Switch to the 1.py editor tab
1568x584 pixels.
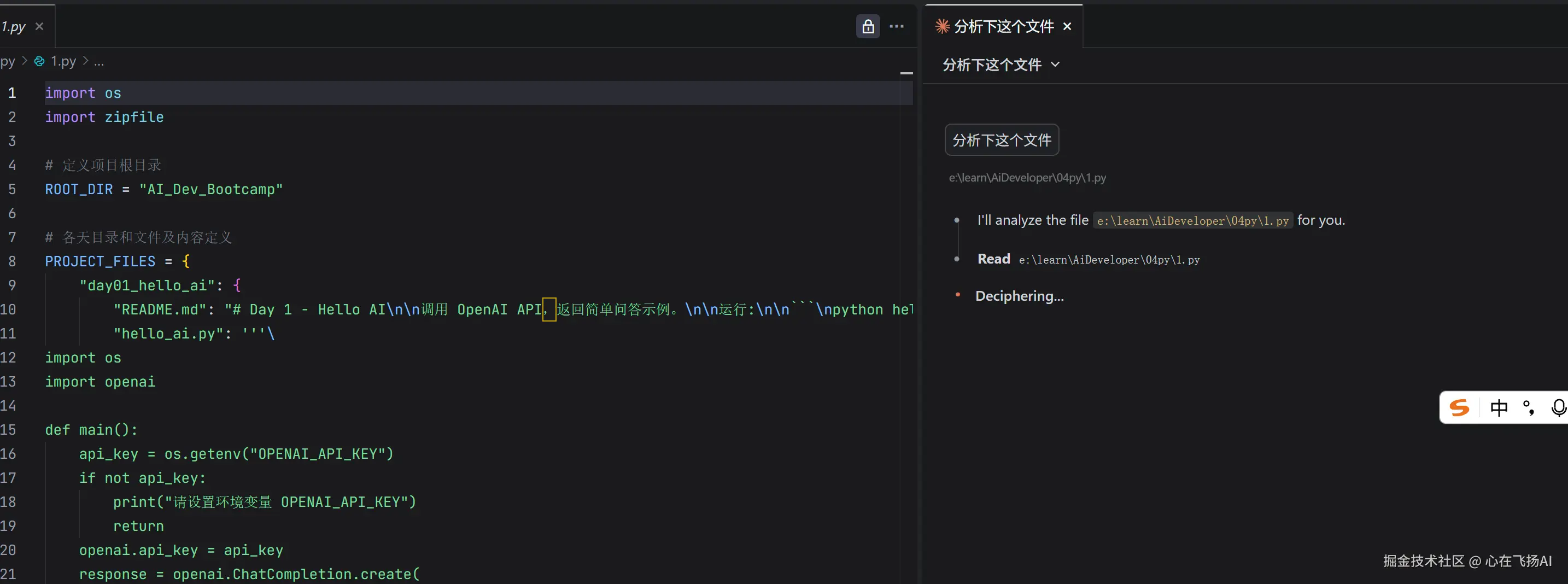point(13,26)
